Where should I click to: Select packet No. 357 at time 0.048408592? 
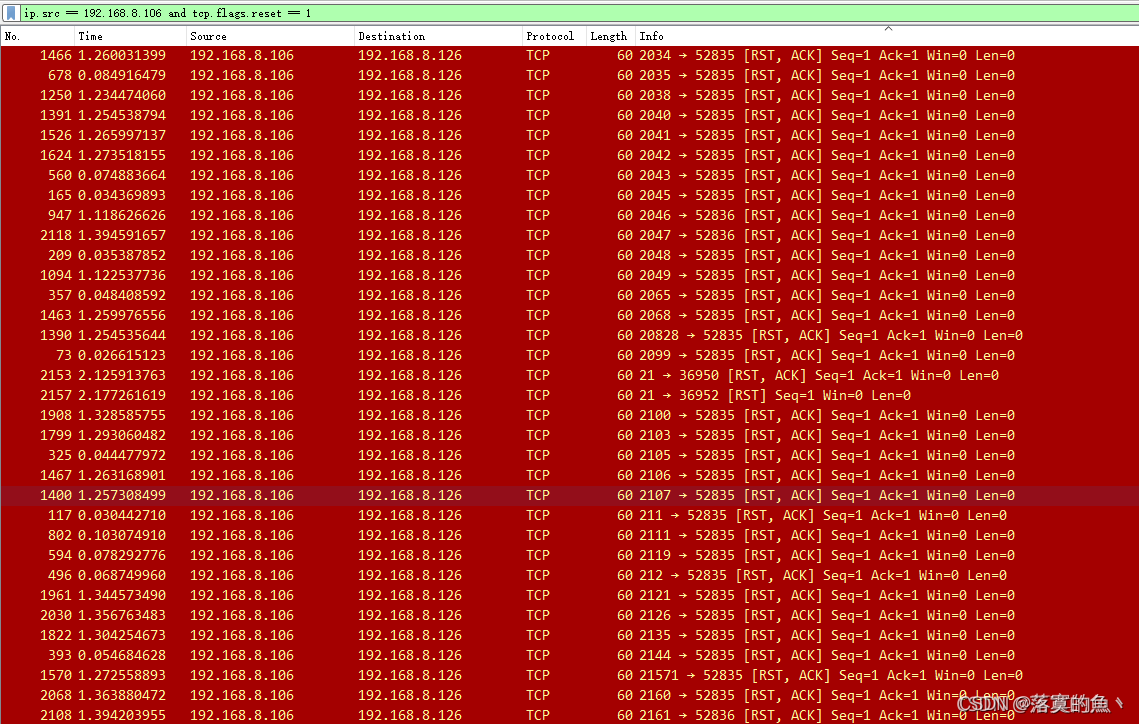click(x=570, y=295)
